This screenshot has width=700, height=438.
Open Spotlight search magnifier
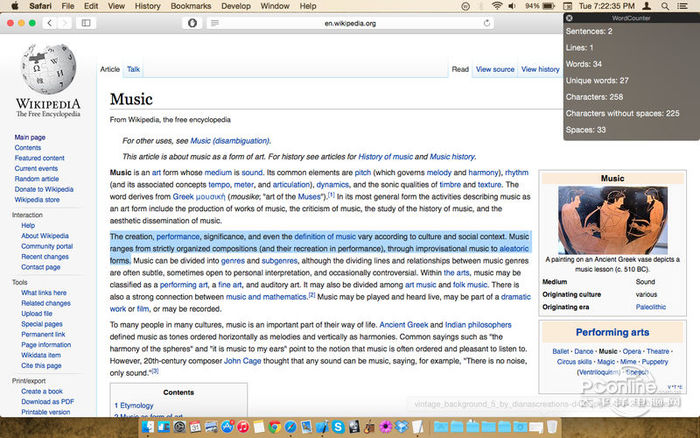[x=665, y=6]
